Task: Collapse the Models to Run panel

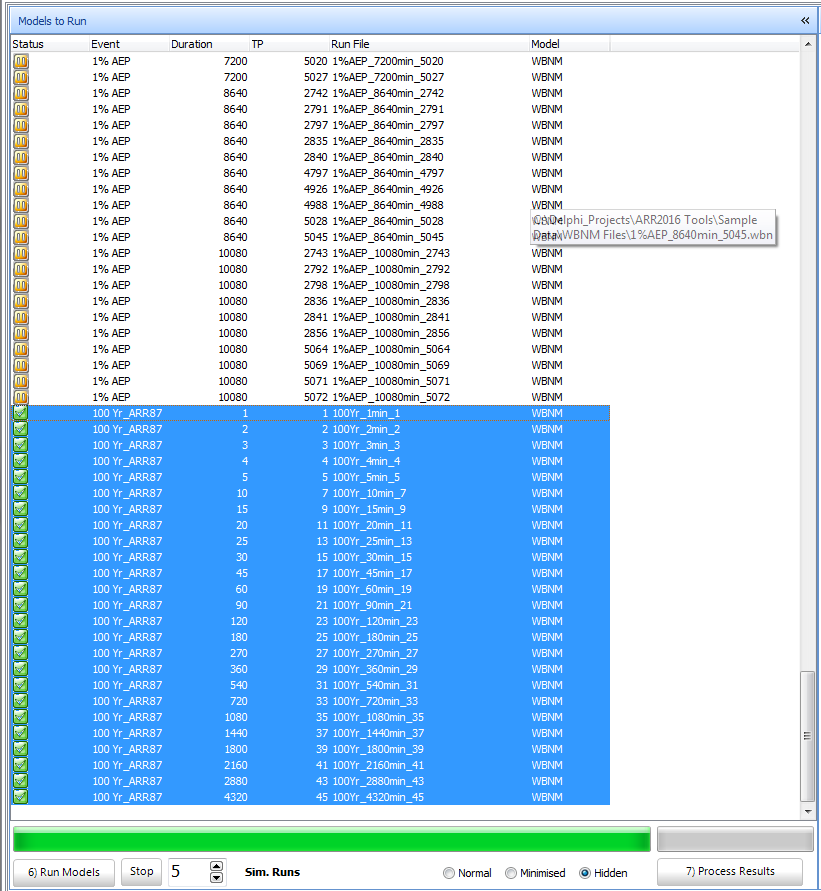Action: (805, 20)
